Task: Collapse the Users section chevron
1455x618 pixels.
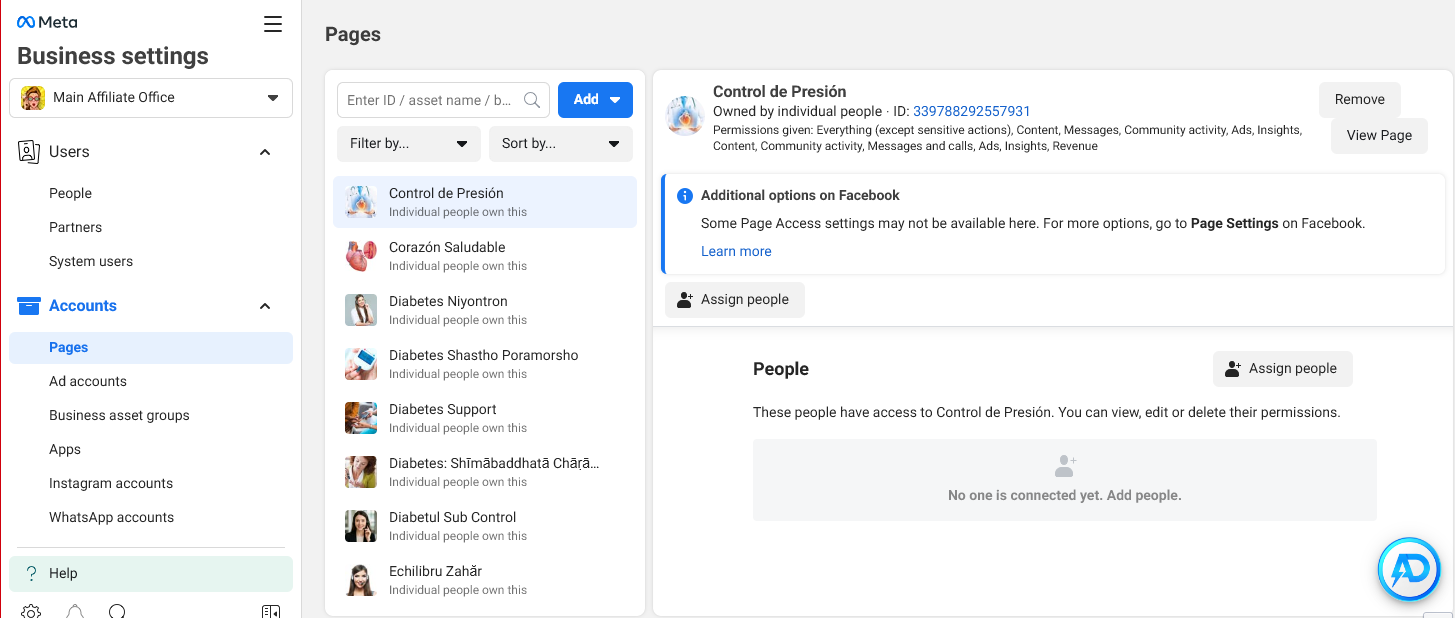Action: pos(265,152)
